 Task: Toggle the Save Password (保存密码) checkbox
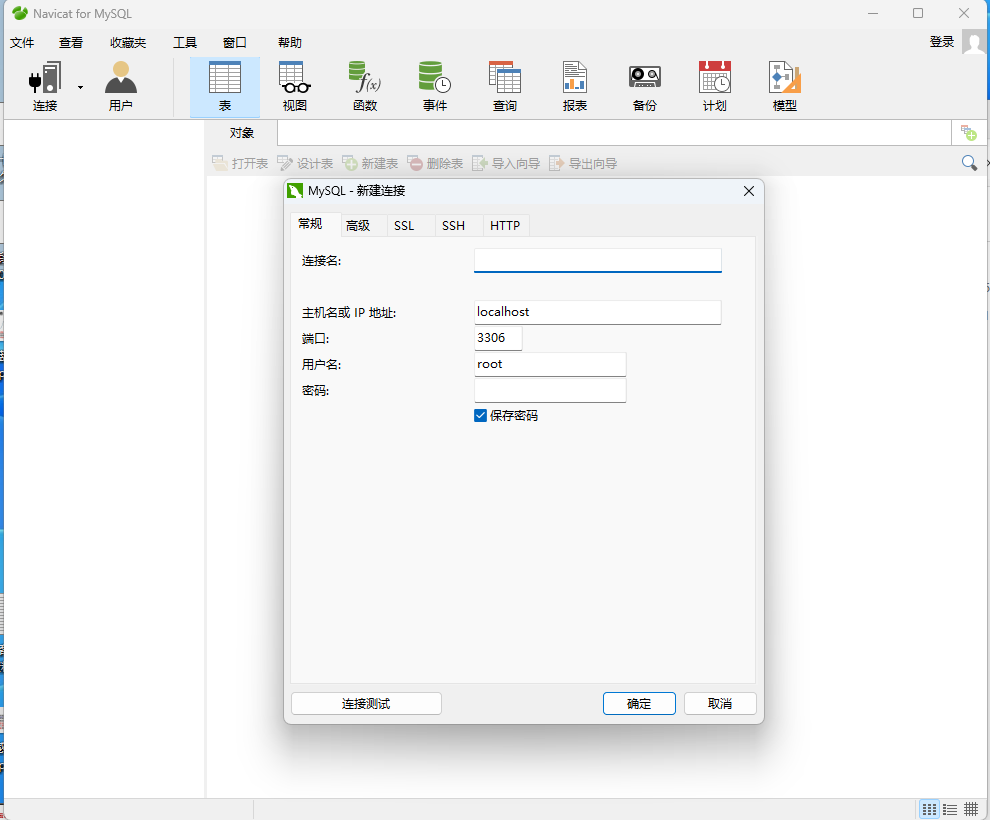480,415
